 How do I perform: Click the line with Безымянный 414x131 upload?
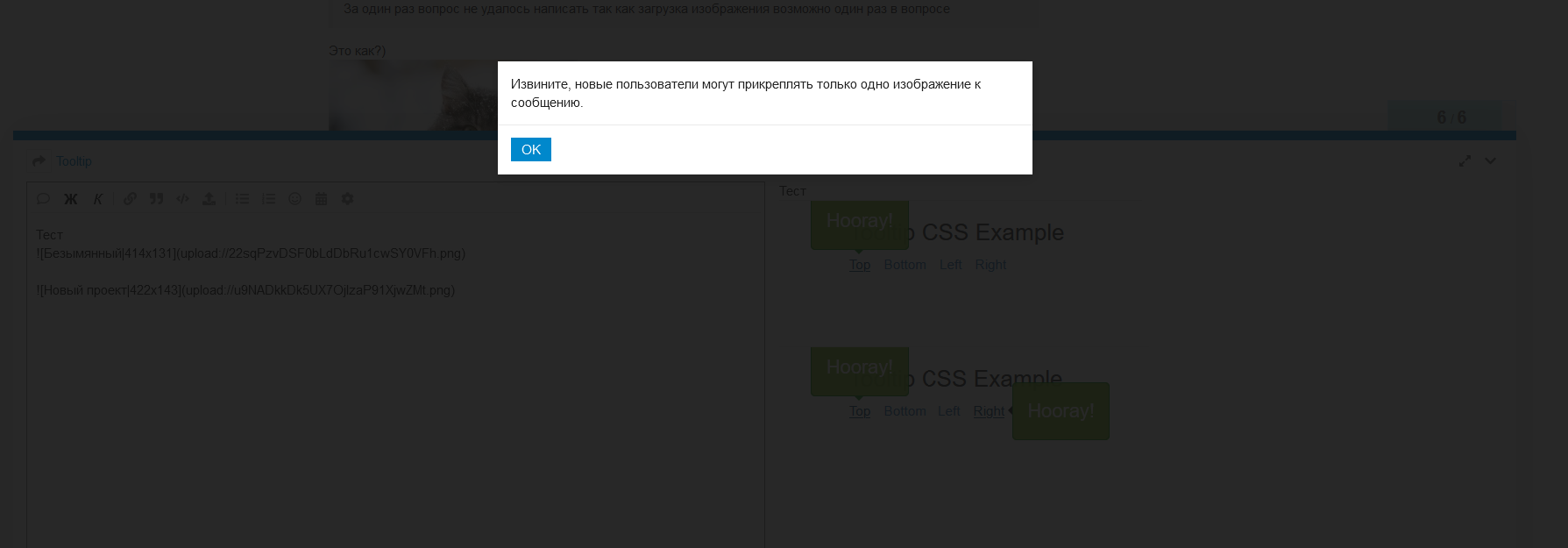click(x=251, y=253)
